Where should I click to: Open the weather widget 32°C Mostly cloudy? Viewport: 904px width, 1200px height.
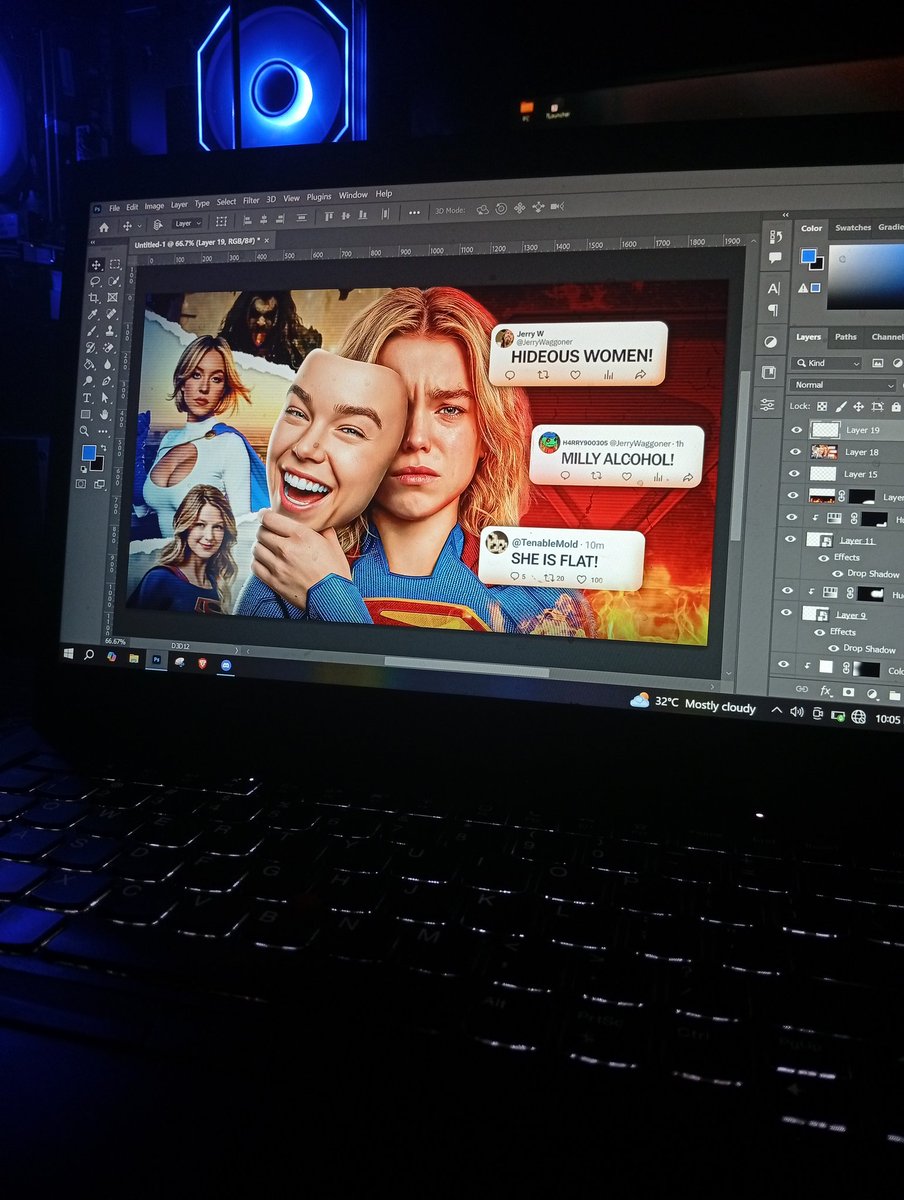pyautogui.click(x=693, y=703)
